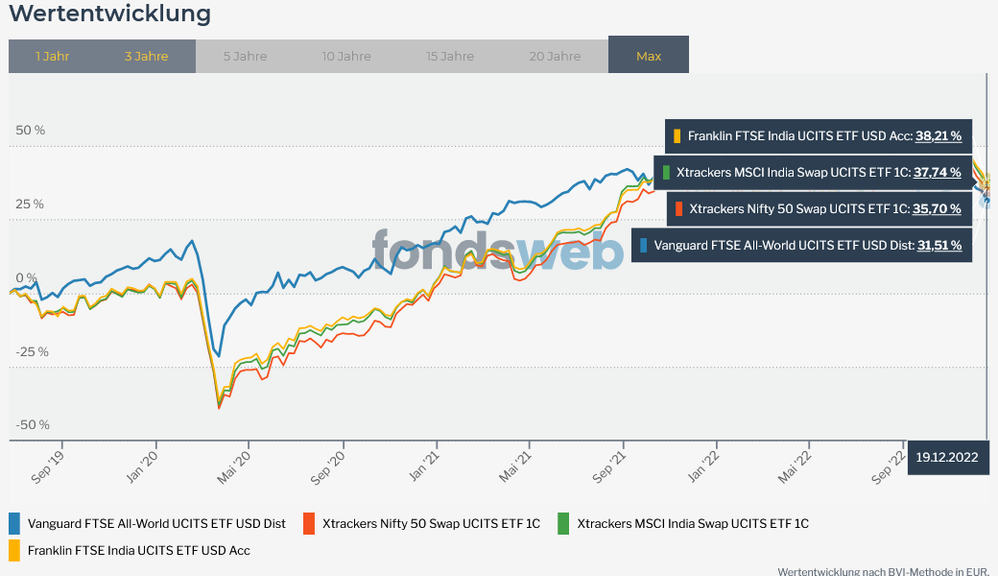
Task: Click green Xtrackers MSCI India legend square
Action: (563, 523)
